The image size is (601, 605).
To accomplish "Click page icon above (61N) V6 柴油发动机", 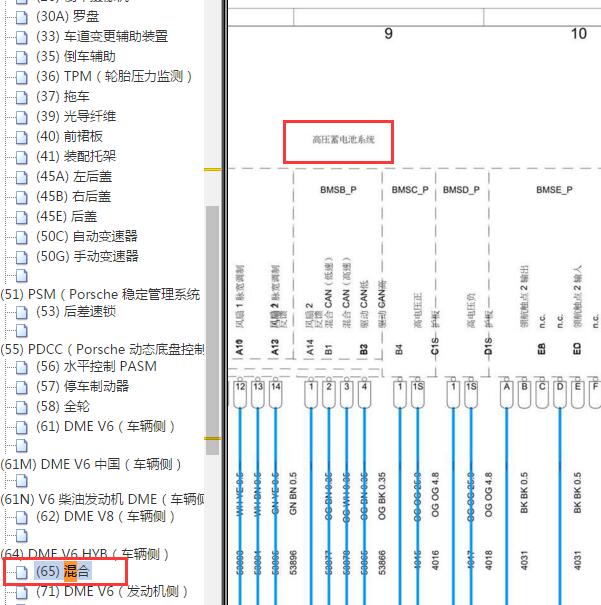I will click(22, 481).
